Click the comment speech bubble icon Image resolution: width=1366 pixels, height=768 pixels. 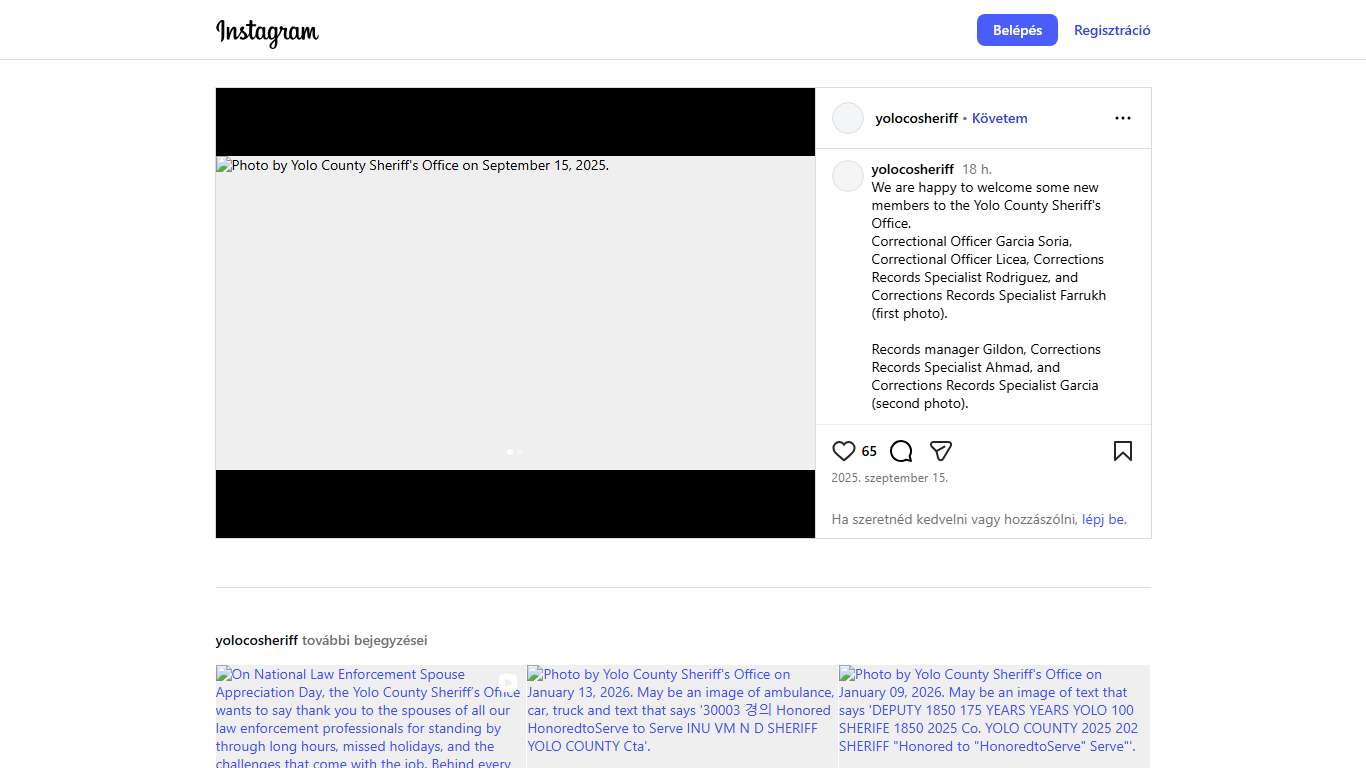[901, 451]
